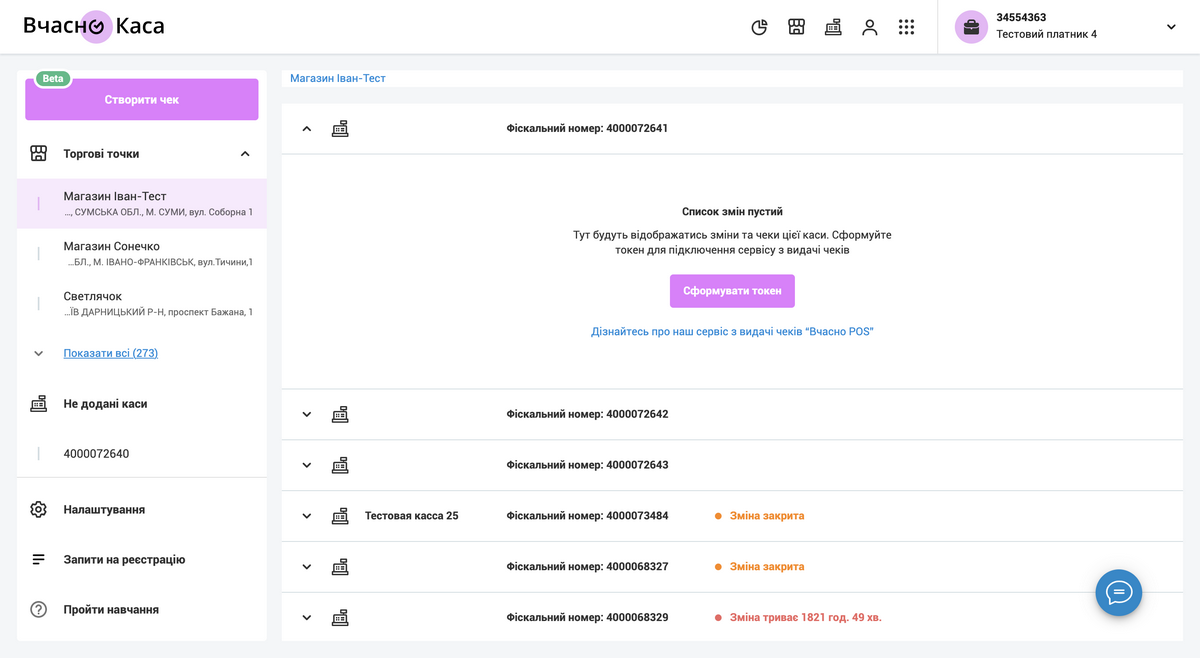The width and height of the screenshot is (1200, 658).
Task: Select Магазин Сонечко in the sidebar
Action: 112,247
